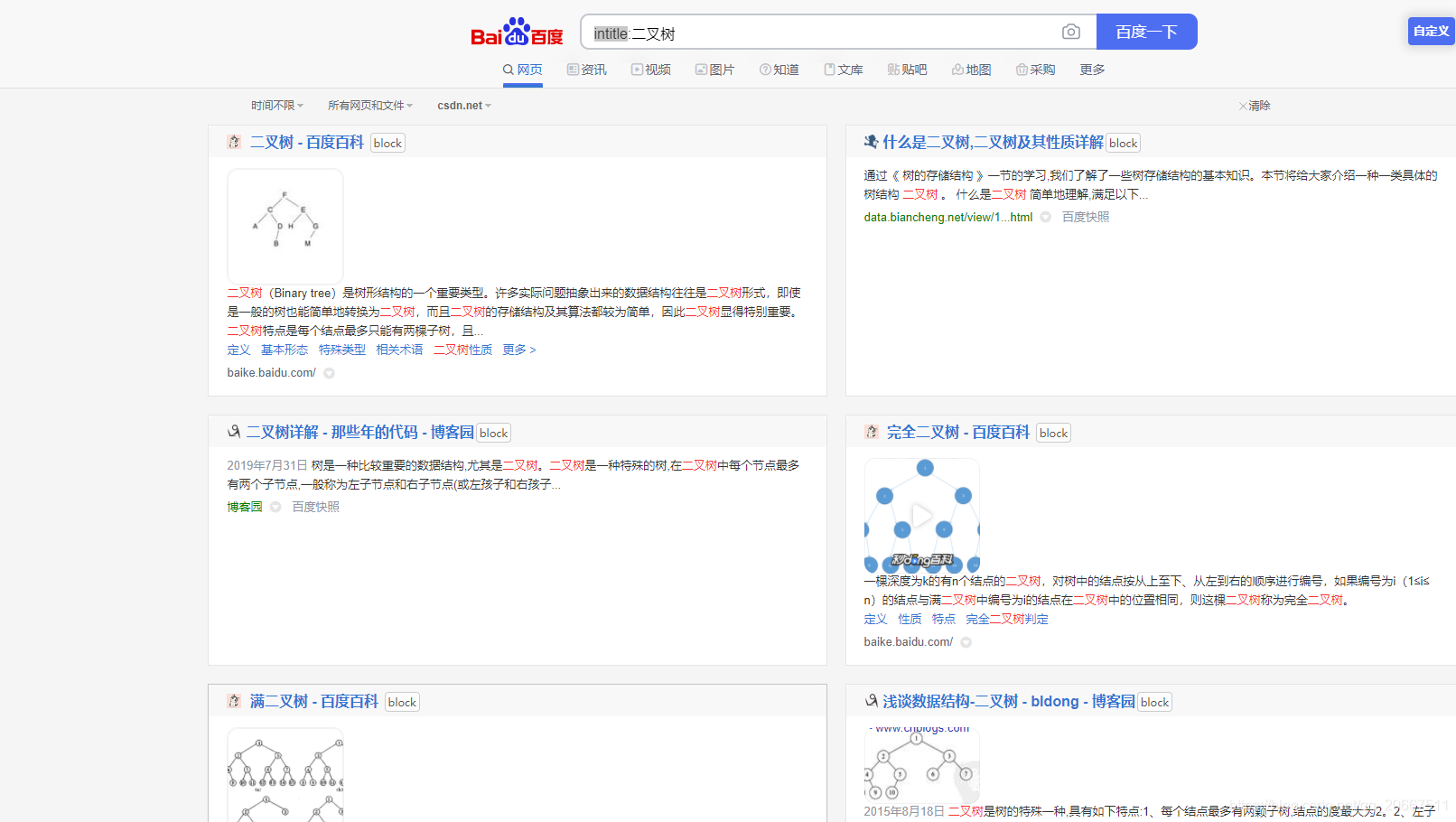
Task: Block the 浅谈数据结构-二叉树 result
Action: [x=1154, y=702]
